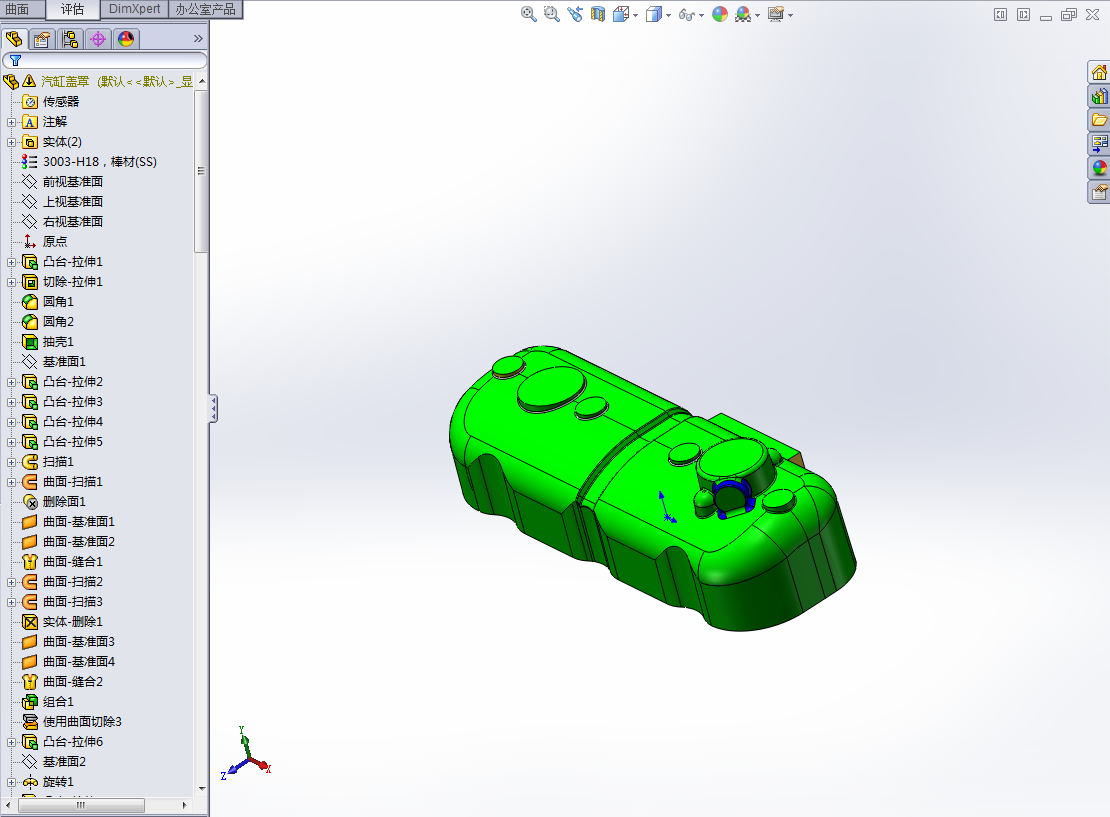Screen dimensions: 1110x817
Task: Open the ConfigurationManager tab icon
Action: pos(70,39)
